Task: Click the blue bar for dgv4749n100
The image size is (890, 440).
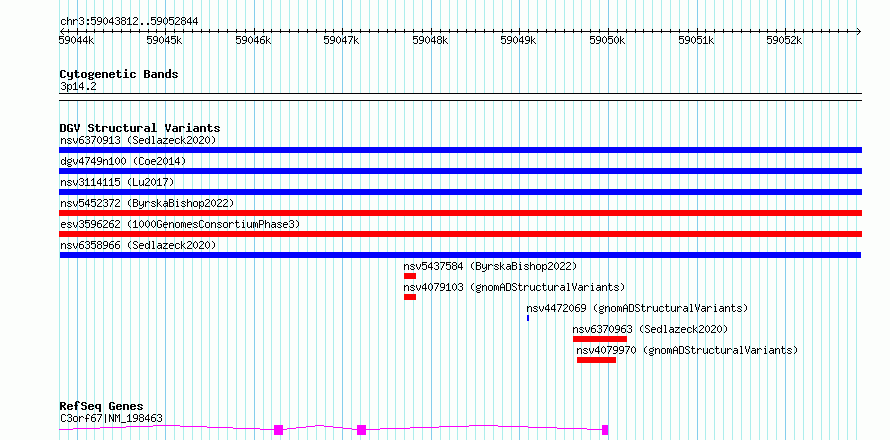Action: [461, 171]
